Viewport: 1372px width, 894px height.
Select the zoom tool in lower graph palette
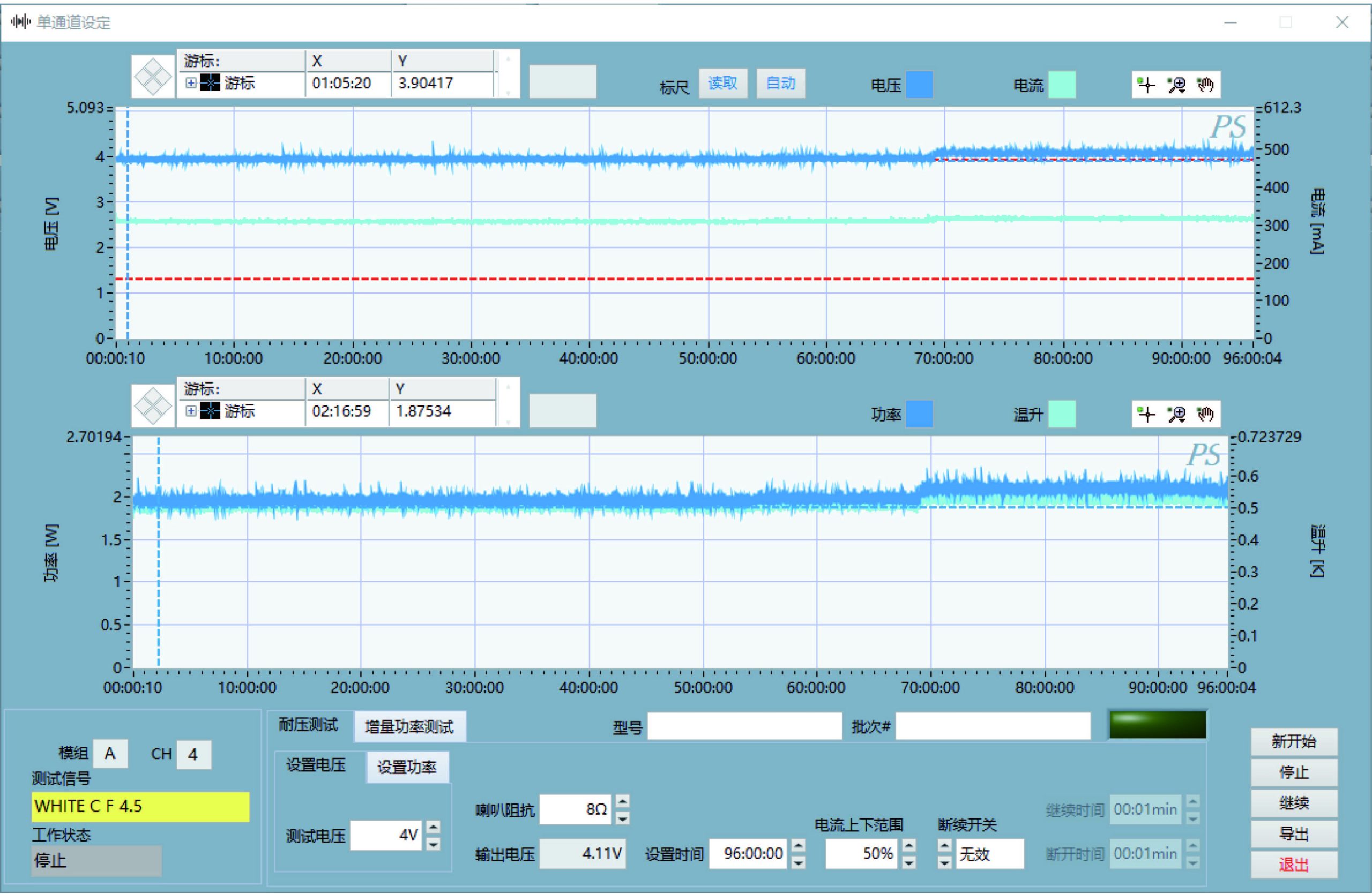point(1176,414)
